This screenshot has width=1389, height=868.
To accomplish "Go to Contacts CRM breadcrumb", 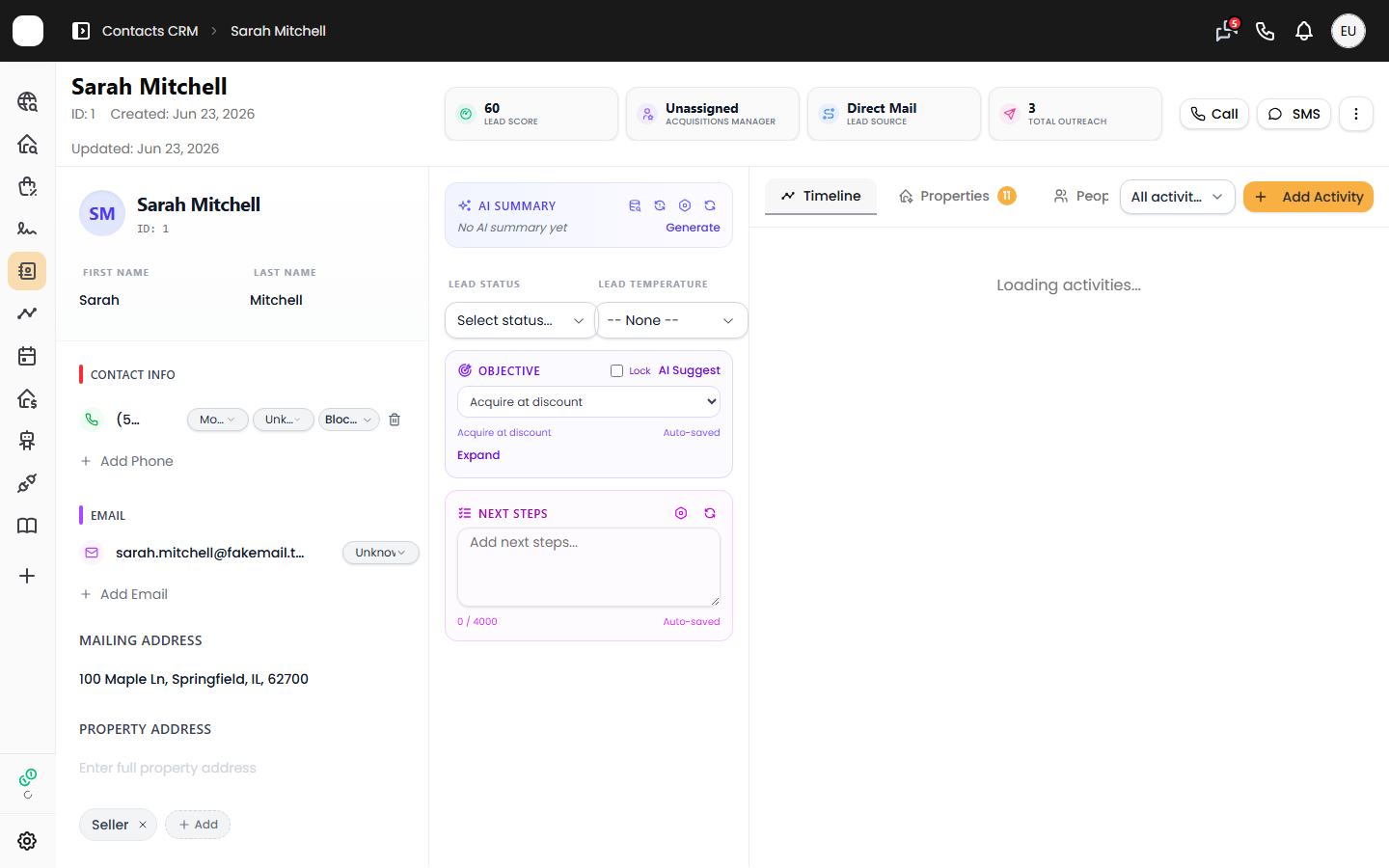I will [x=150, y=31].
